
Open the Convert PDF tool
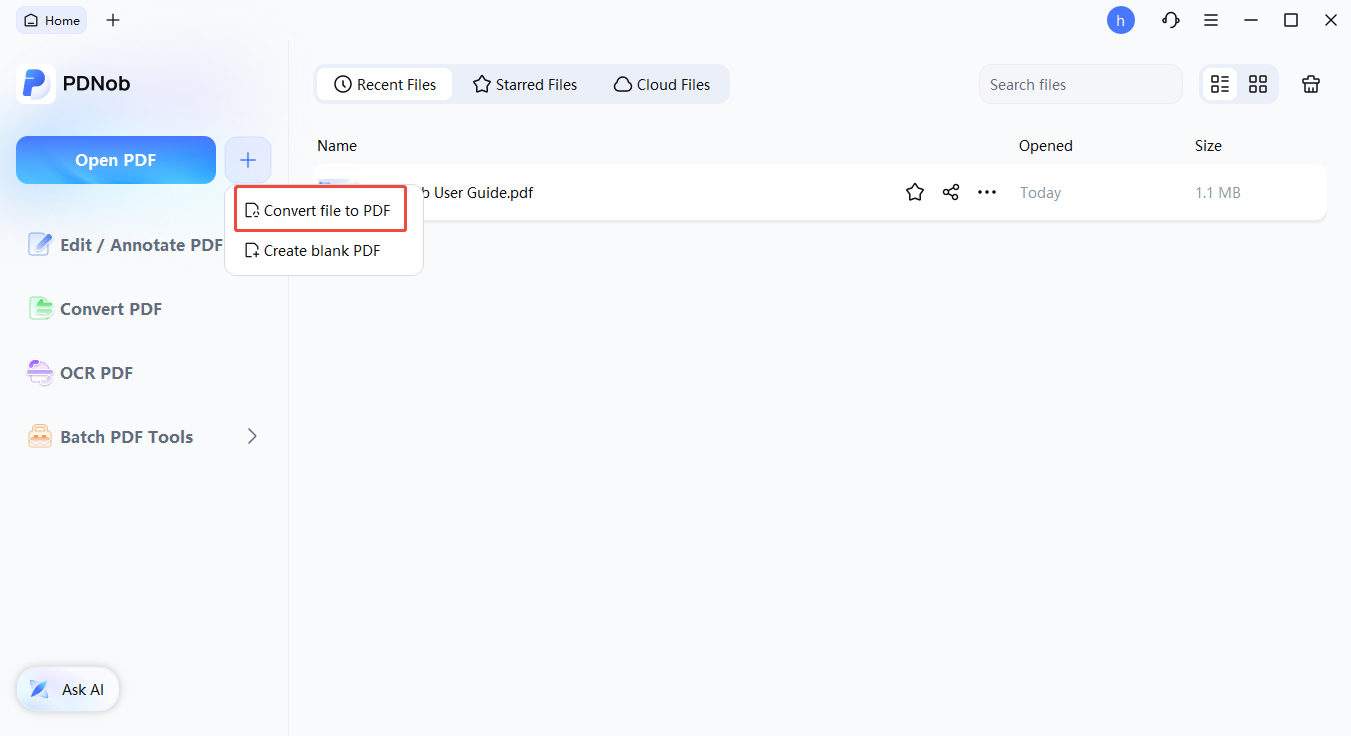tap(110, 308)
